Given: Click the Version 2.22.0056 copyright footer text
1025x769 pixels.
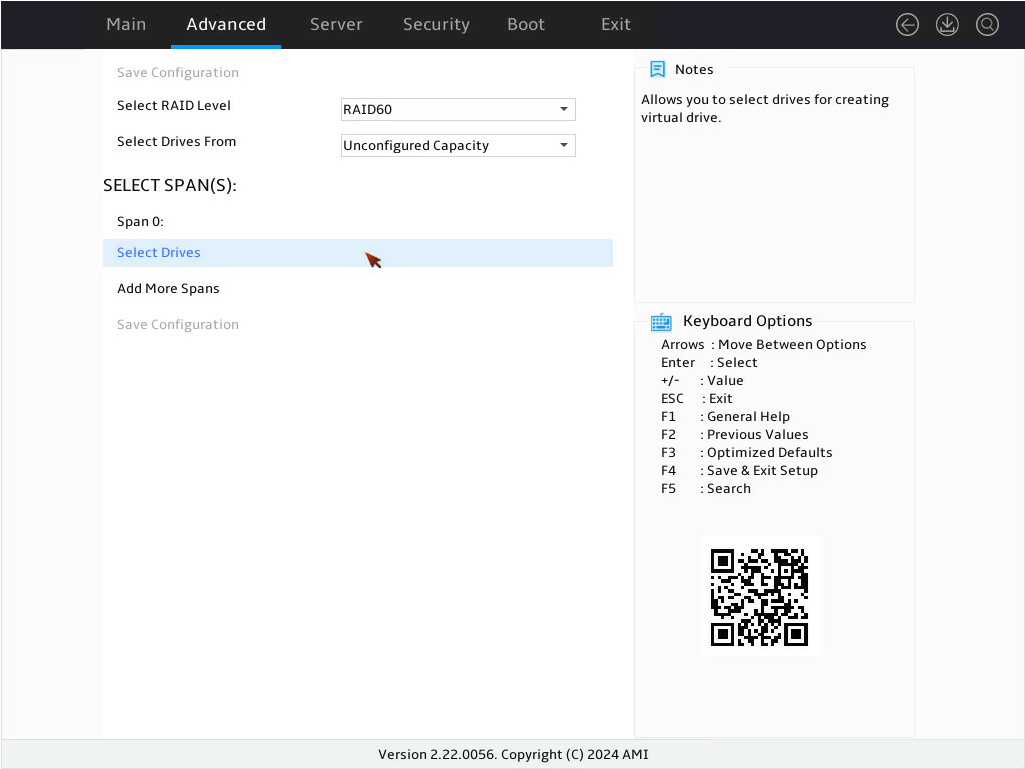Looking at the screenshot, I should pyautogui.click(x=513, y=755).
